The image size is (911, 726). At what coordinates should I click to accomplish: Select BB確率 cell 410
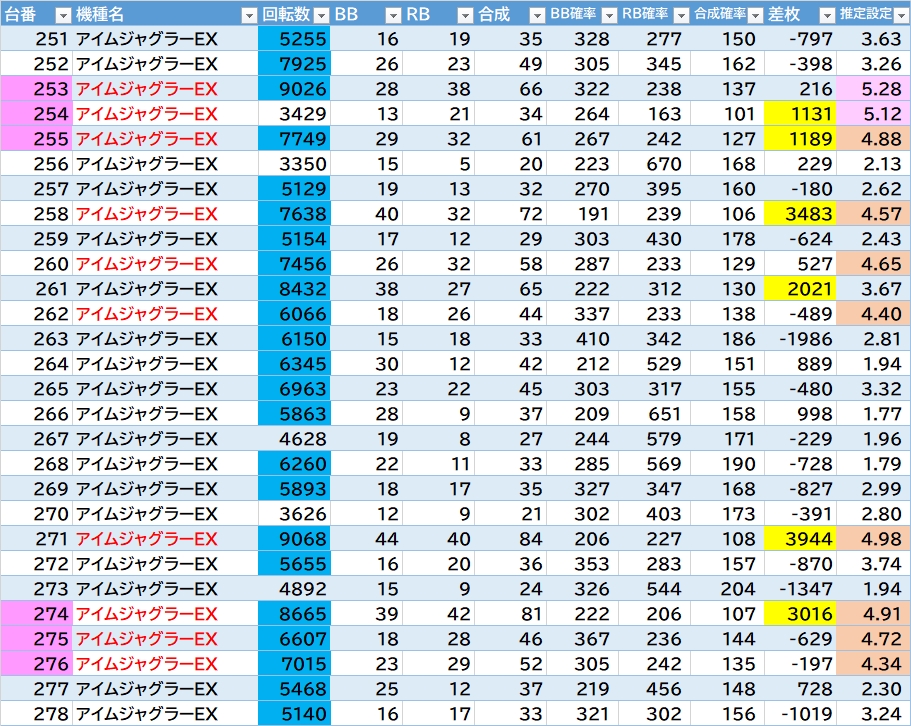pos(582,339)
